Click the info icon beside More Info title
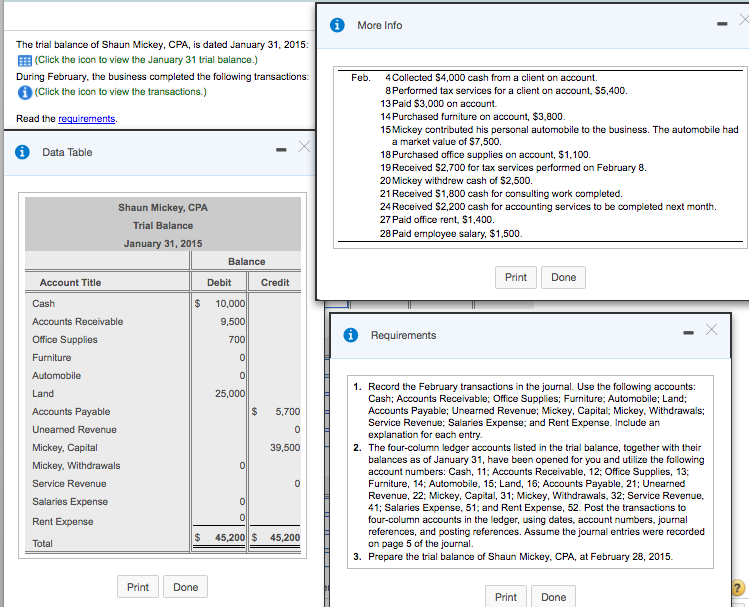 337,25
